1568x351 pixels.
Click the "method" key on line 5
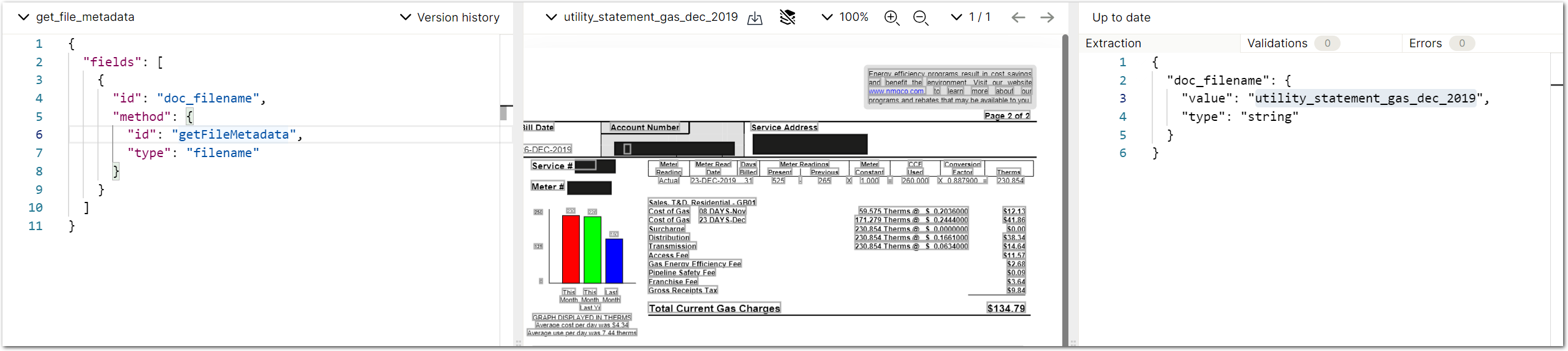pos(142,117)
